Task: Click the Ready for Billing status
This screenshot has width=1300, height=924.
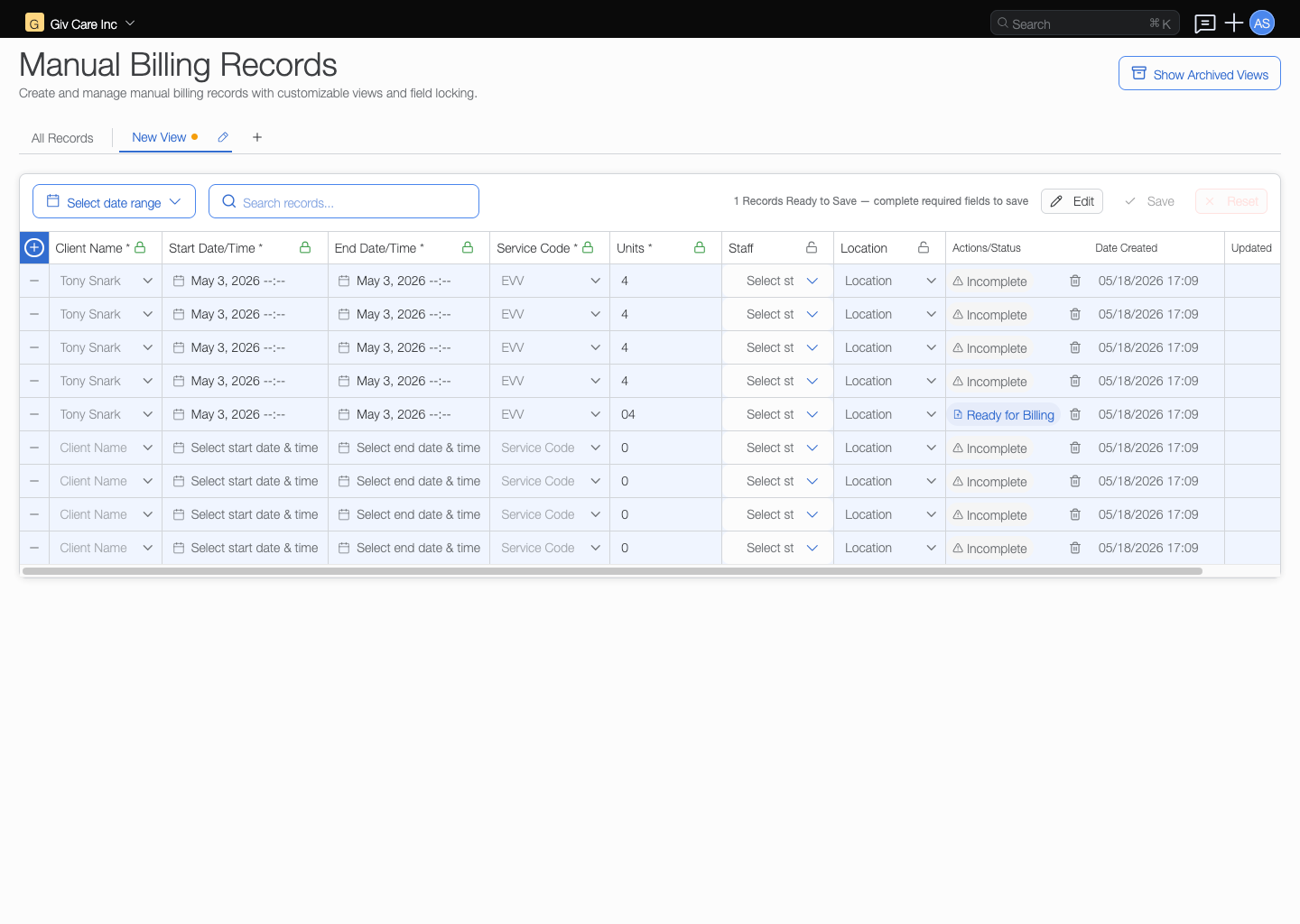Action: pos(1004,415)
